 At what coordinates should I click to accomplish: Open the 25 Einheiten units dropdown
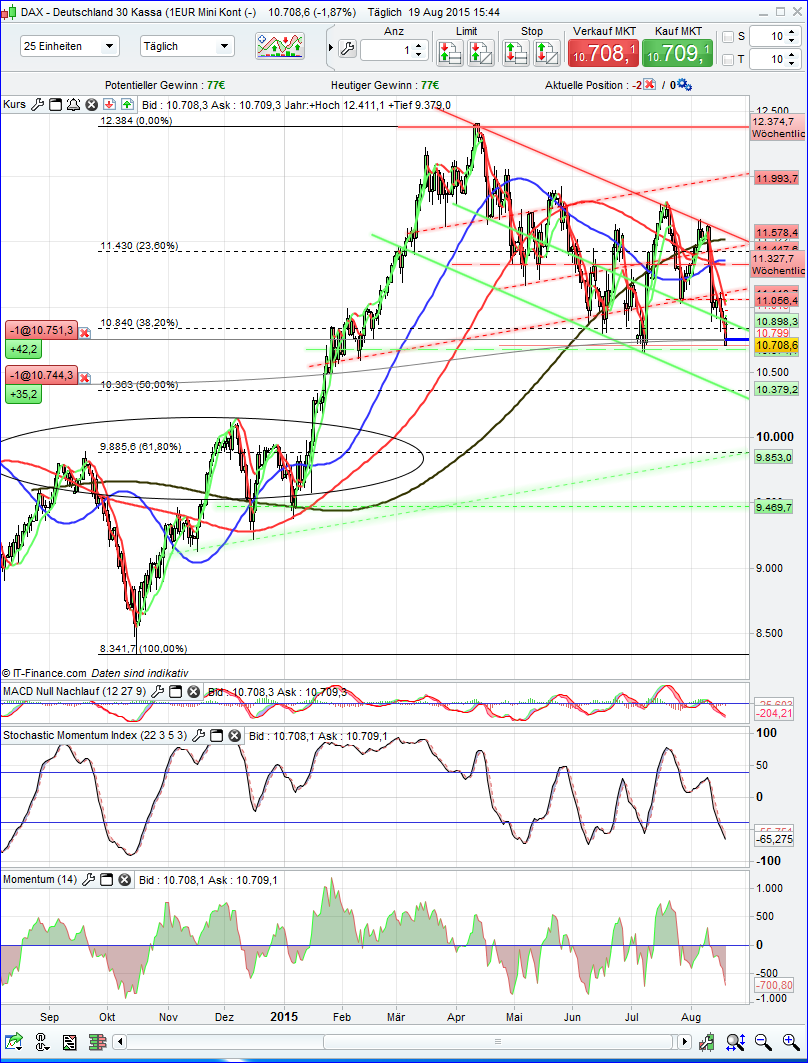tap(110, 46)
